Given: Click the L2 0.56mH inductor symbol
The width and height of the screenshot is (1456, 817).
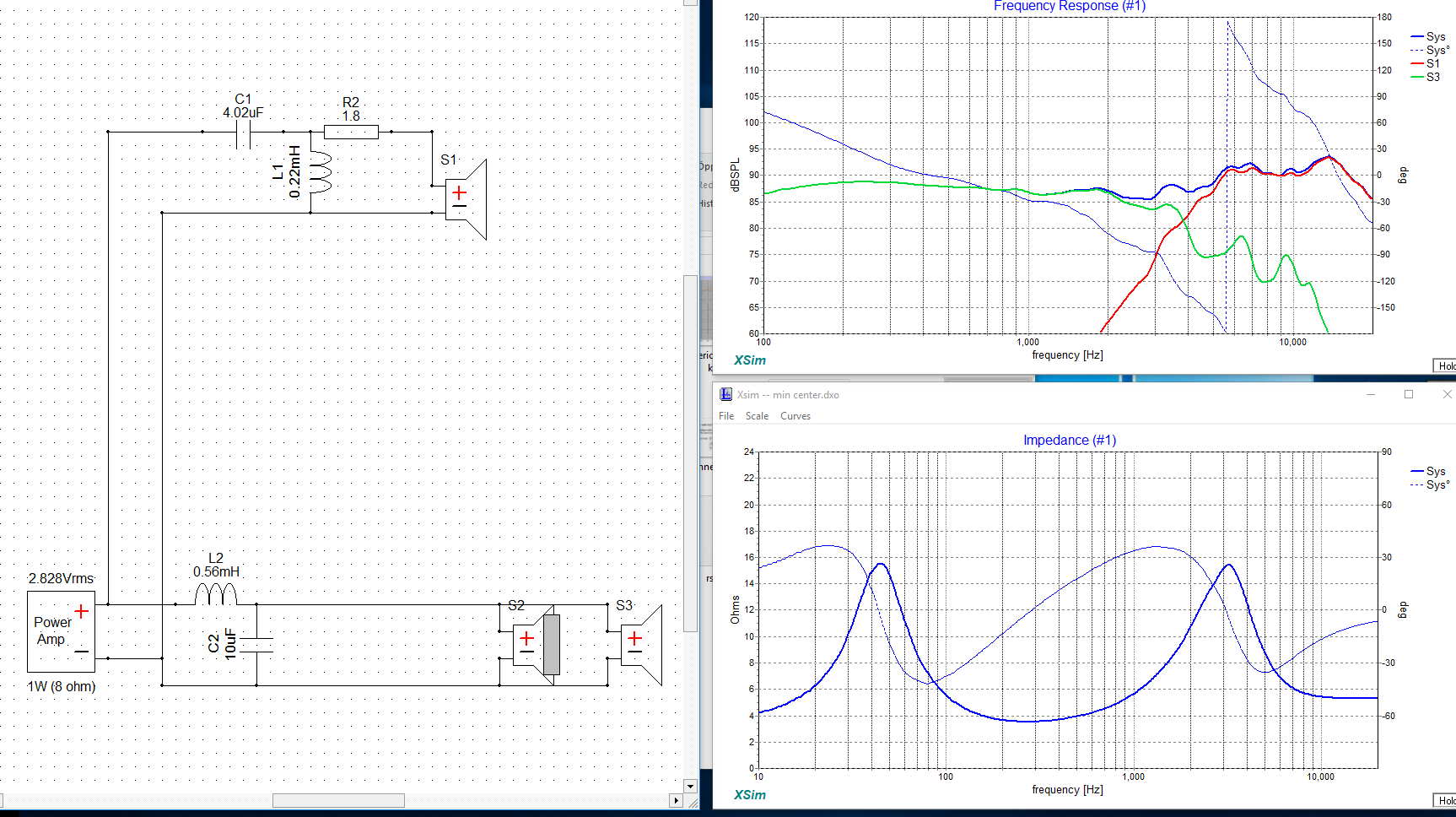Looking at the screenshot, I should (x=216, y=596).
